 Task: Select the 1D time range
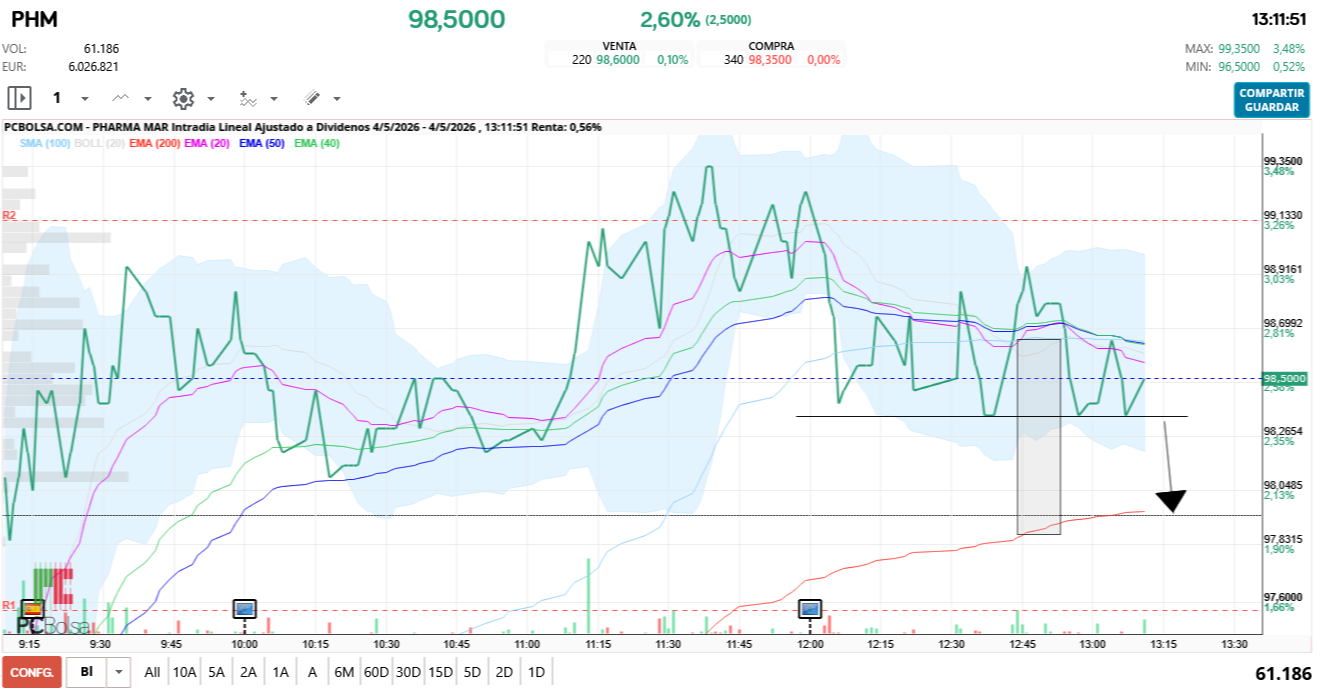pyautogui.click(x=536, y=672)
